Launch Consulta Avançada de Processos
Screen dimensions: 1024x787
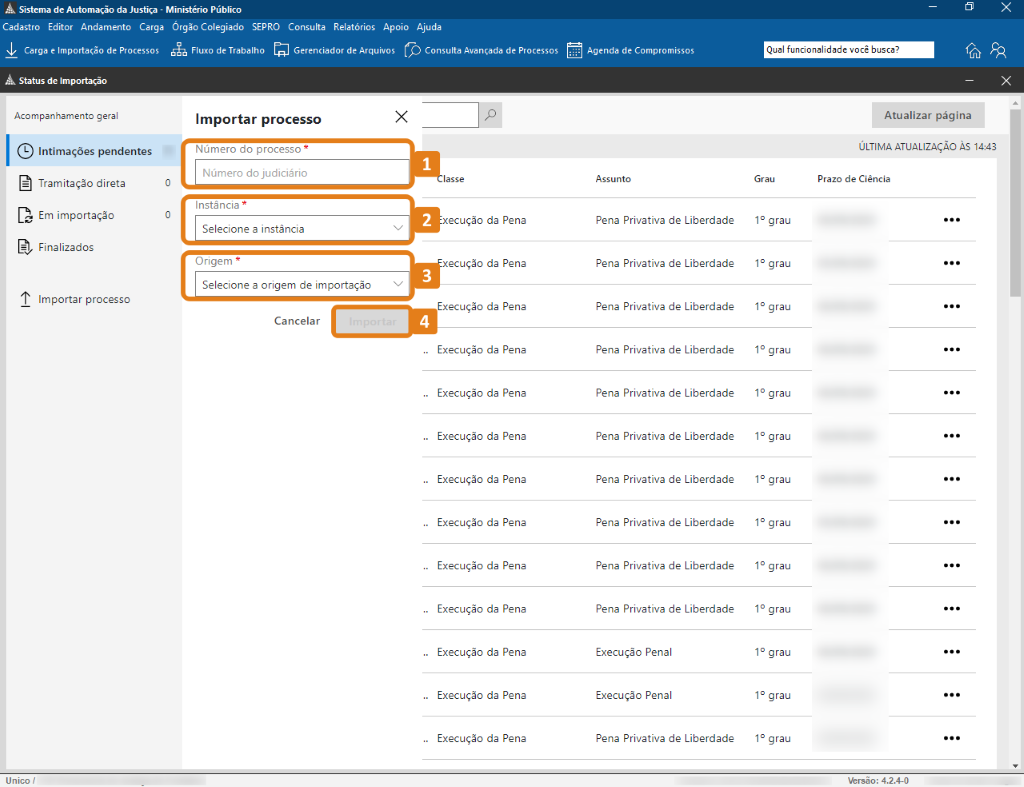click(412, 50)
